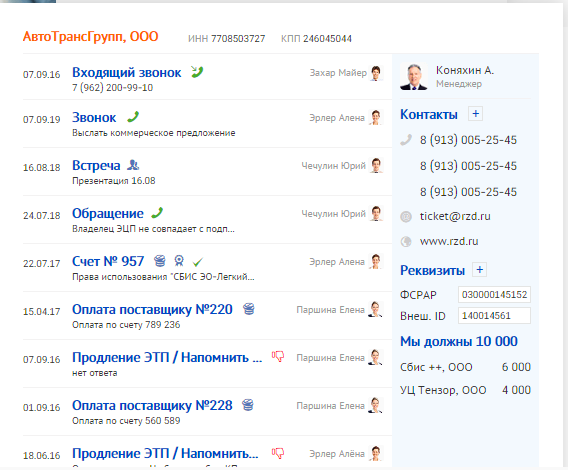
Task: Click Права использования "СБИС ЭО-Легкий... text
Action: pos(163,277)
